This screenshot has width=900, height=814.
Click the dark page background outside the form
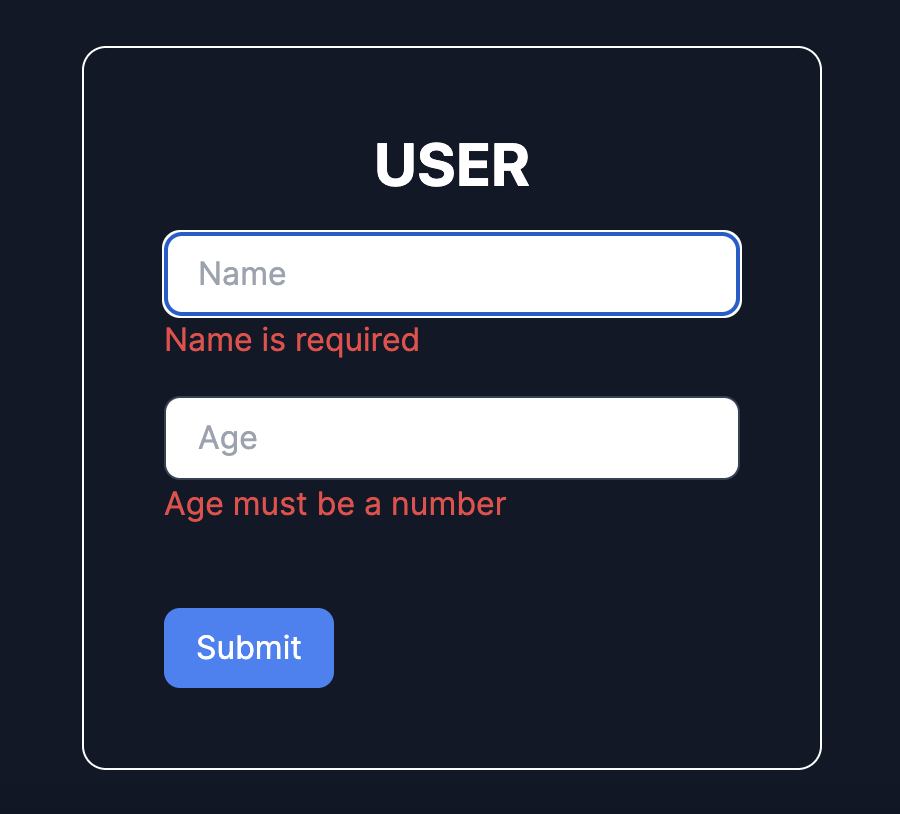coord(40,400)
